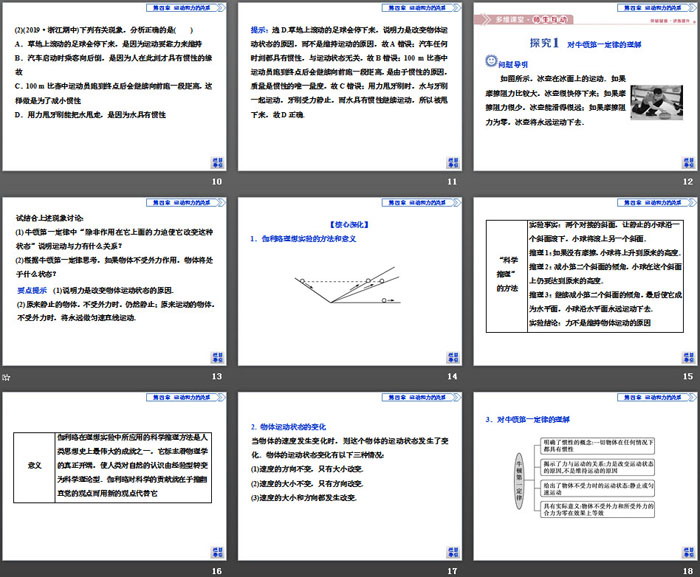Click the 栏目导引 icon on slide 17
This screenshot has width=700, height=577.
(453, 552)
